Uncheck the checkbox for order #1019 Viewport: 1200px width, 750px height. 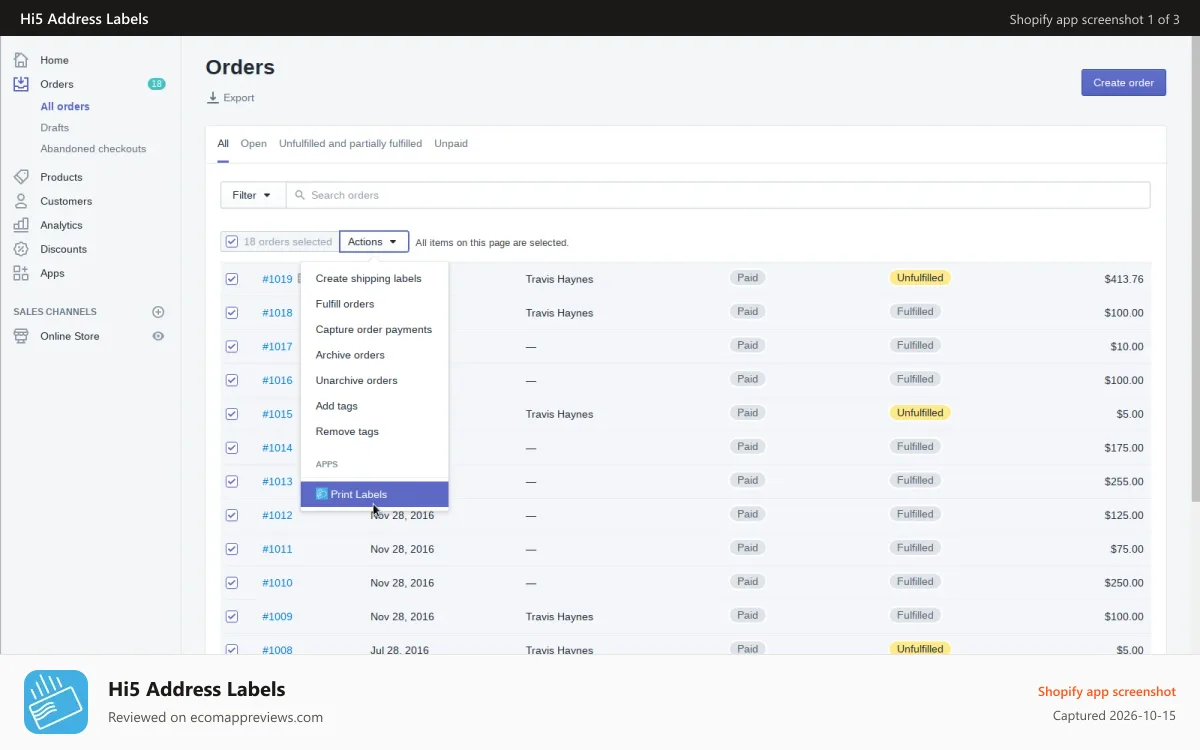(232, 279)
